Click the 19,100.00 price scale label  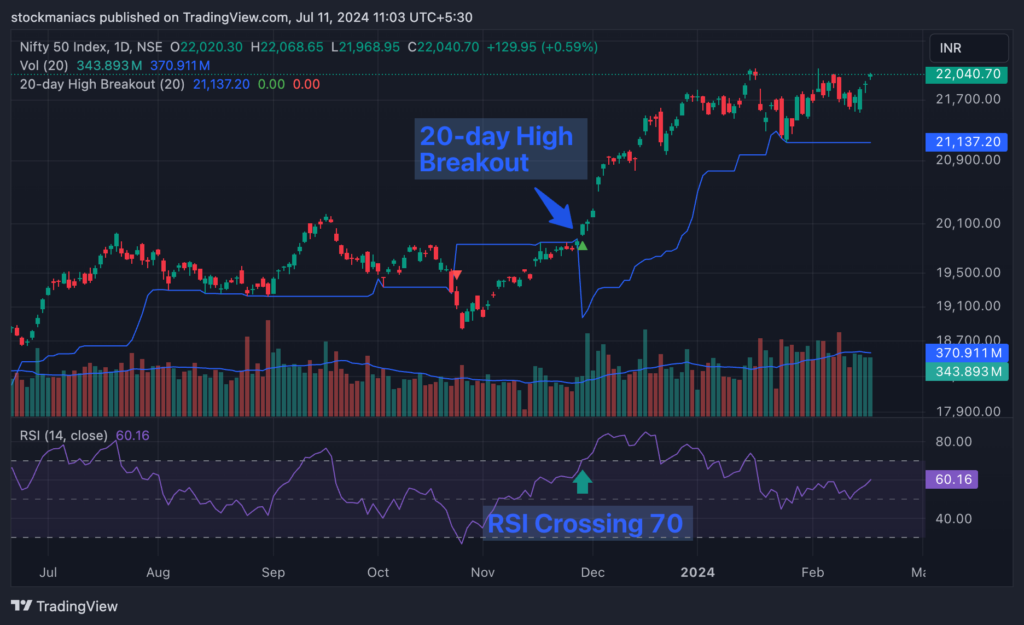(968, 306)
